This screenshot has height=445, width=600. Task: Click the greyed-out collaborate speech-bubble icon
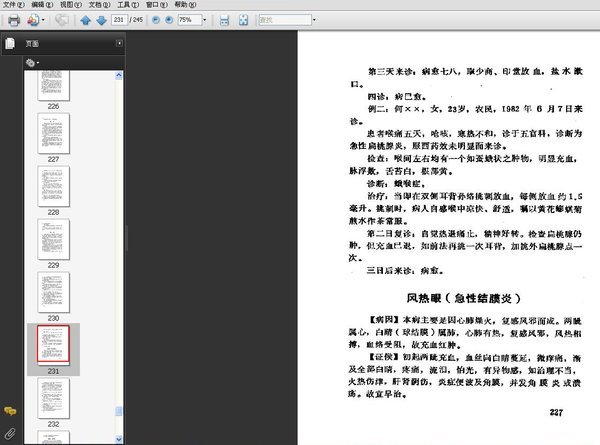click(62, 20)
